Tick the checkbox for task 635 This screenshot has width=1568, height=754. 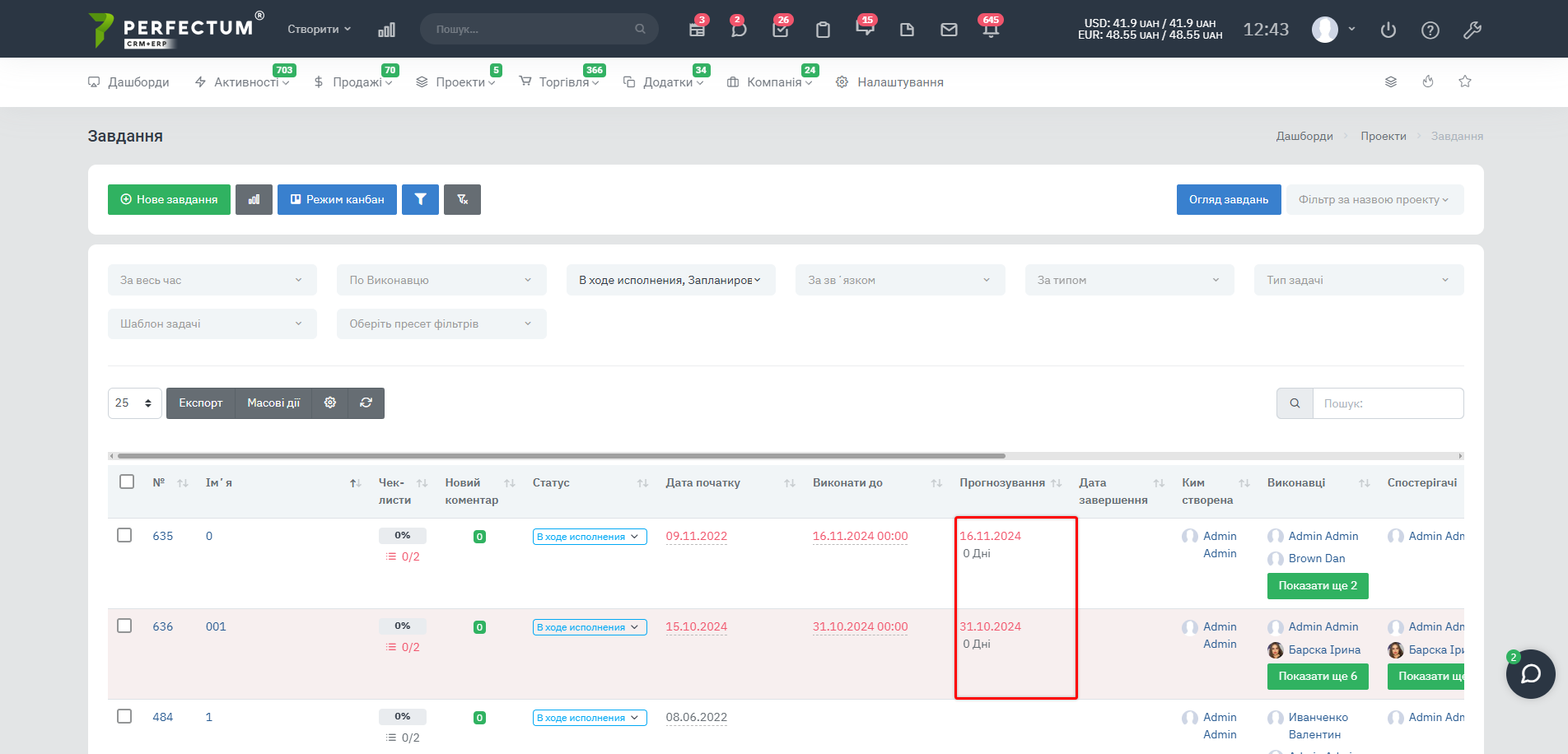124,535
